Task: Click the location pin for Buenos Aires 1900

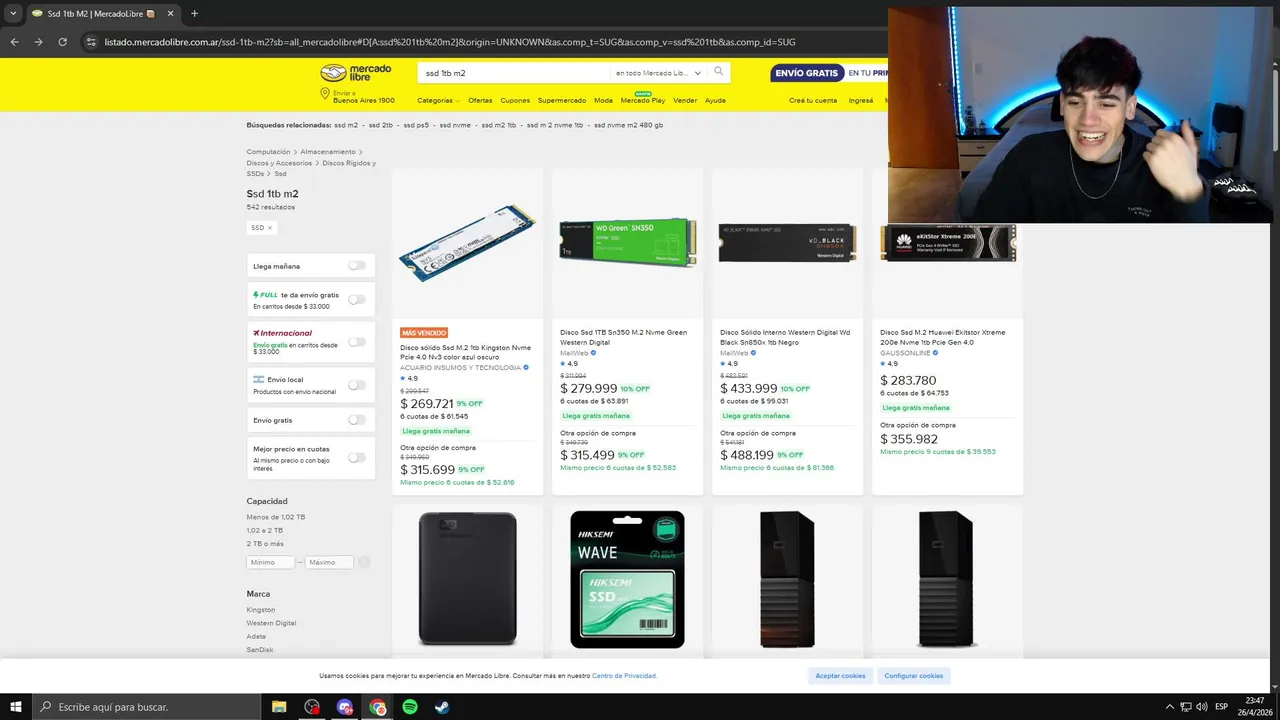Action: 325,95
